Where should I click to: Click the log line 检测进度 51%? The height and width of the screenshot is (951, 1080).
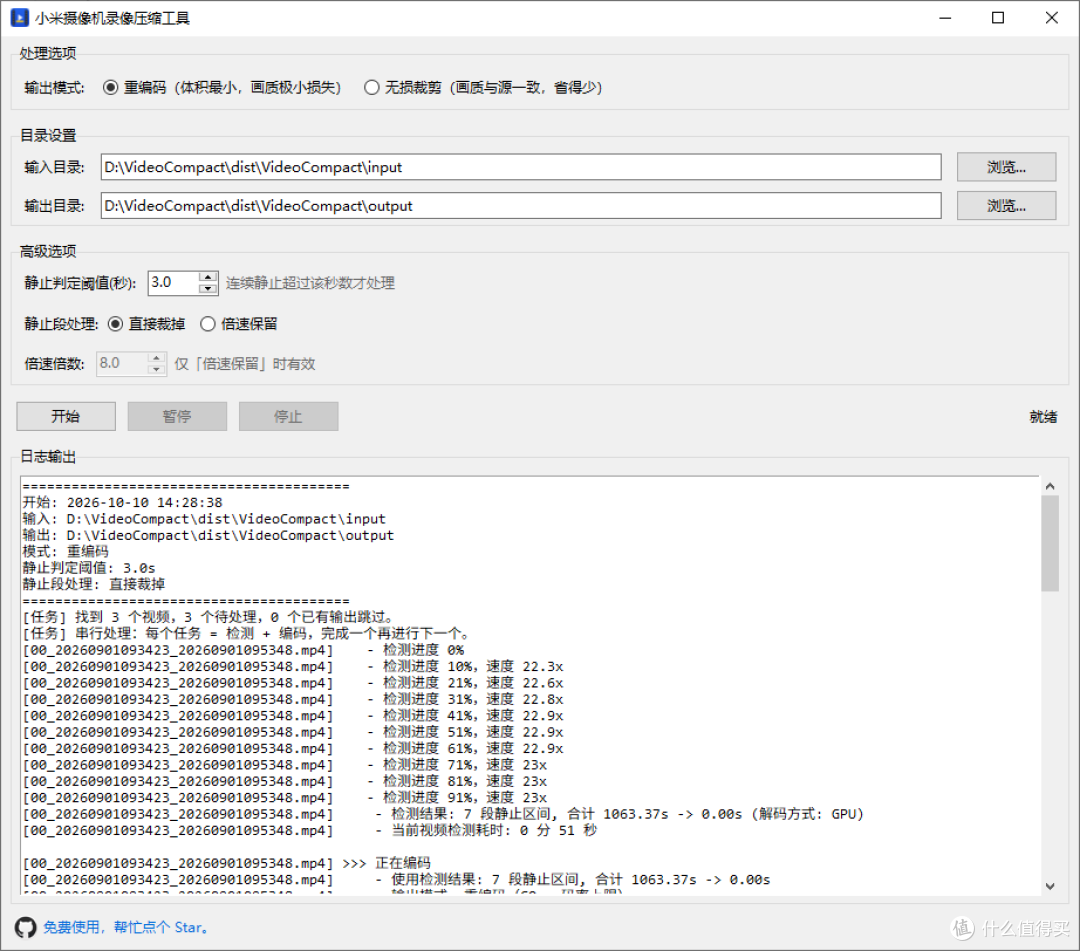pos(293,732)
